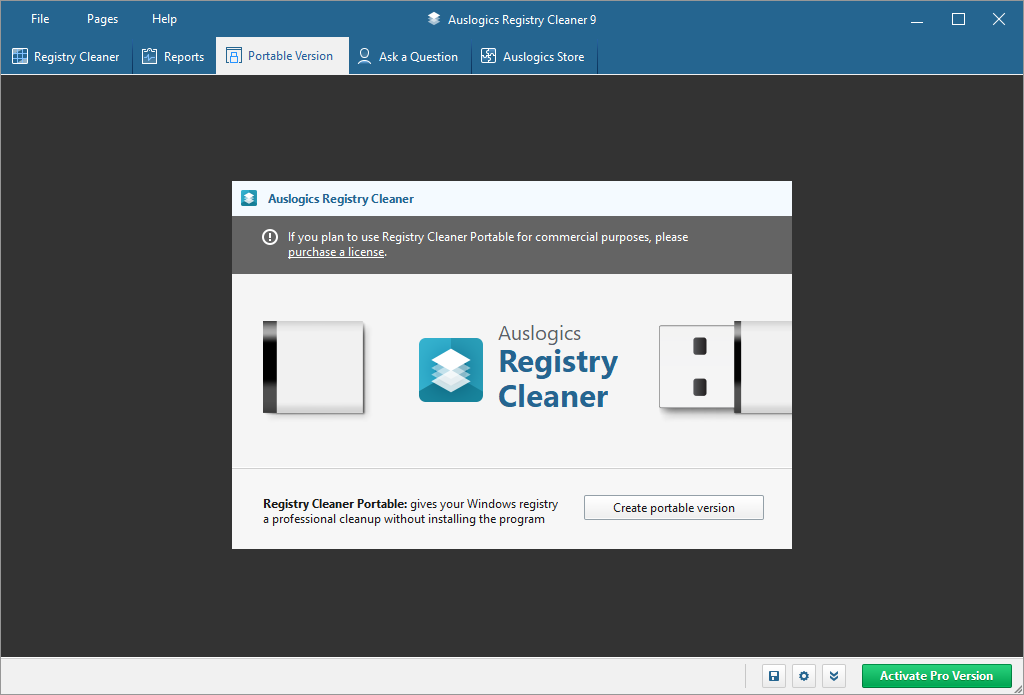Viewport: 1024px width, 695px height.
Task: Click the USB drive connector image
Action: [x=725, y=367]
